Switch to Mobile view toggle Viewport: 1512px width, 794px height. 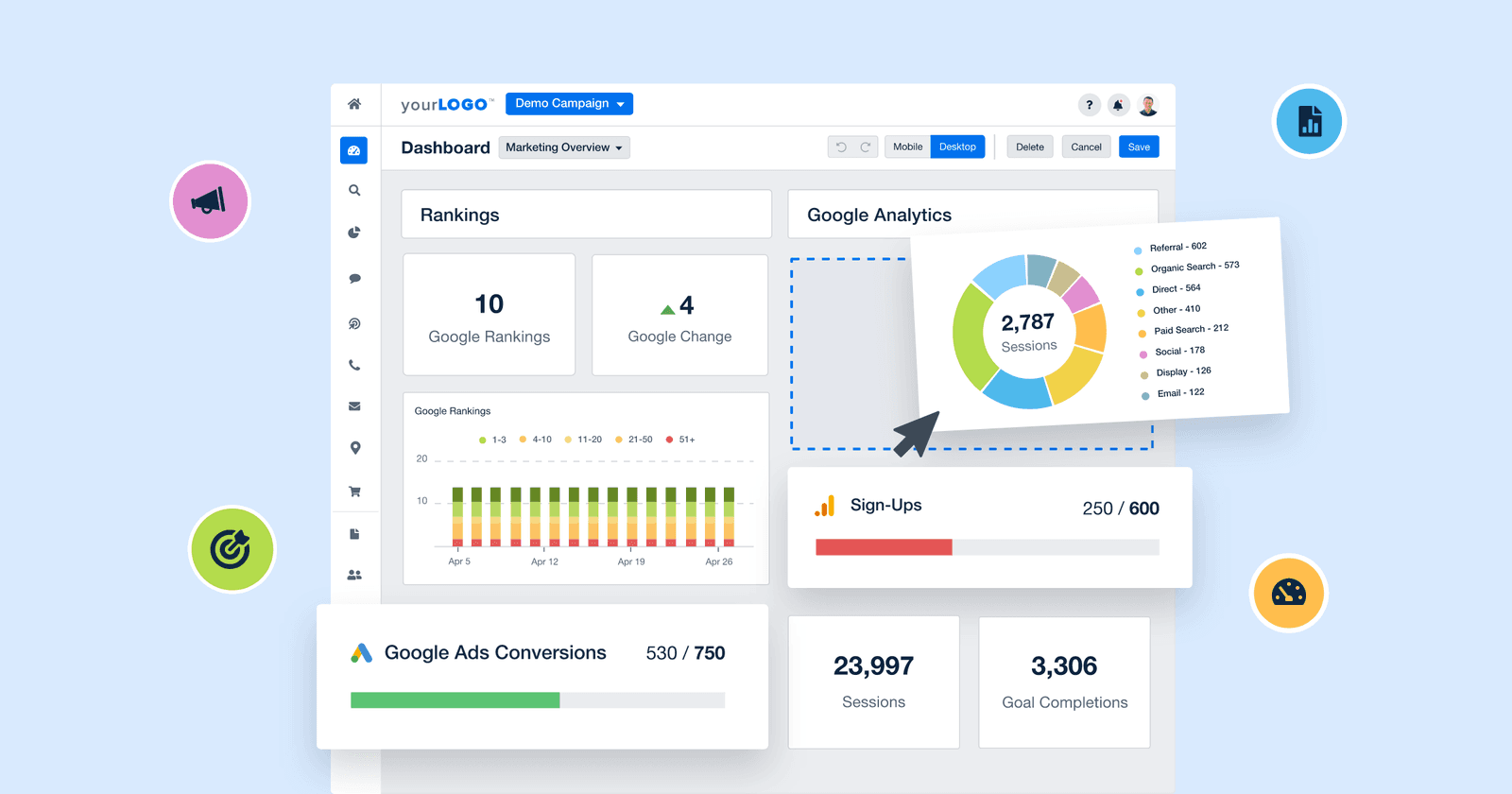907,147
